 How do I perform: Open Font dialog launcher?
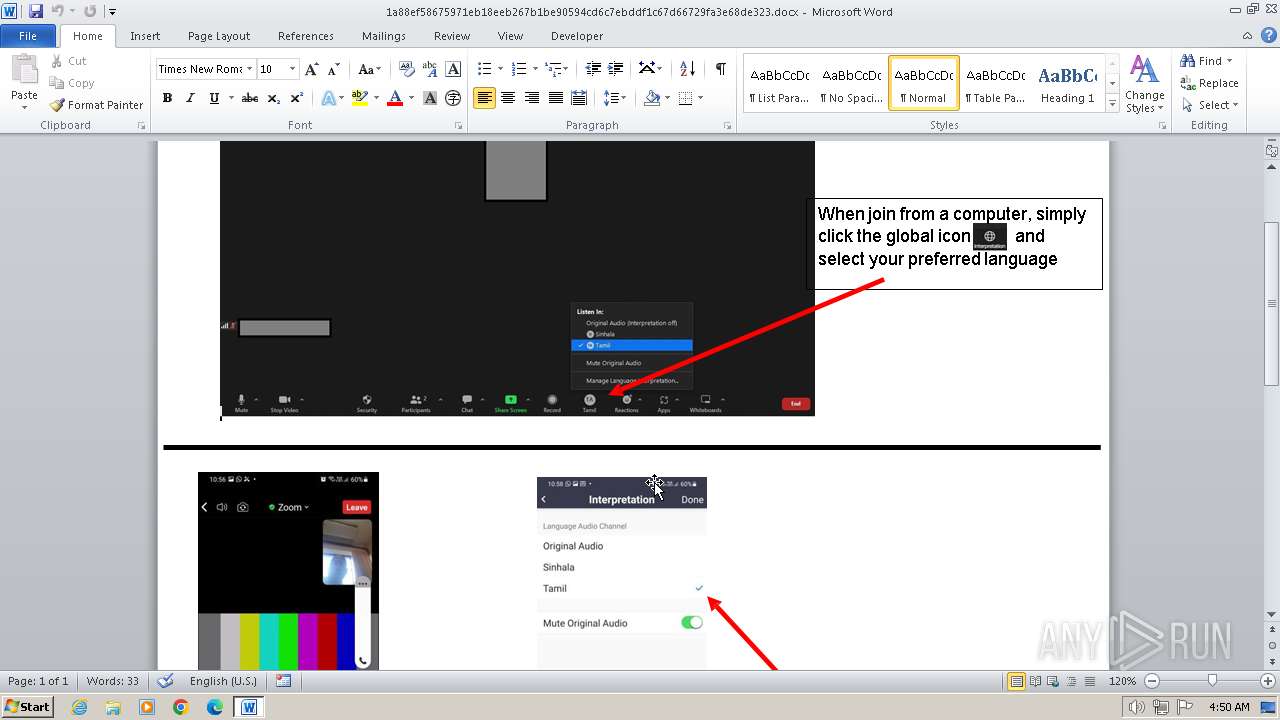[458, 126]
